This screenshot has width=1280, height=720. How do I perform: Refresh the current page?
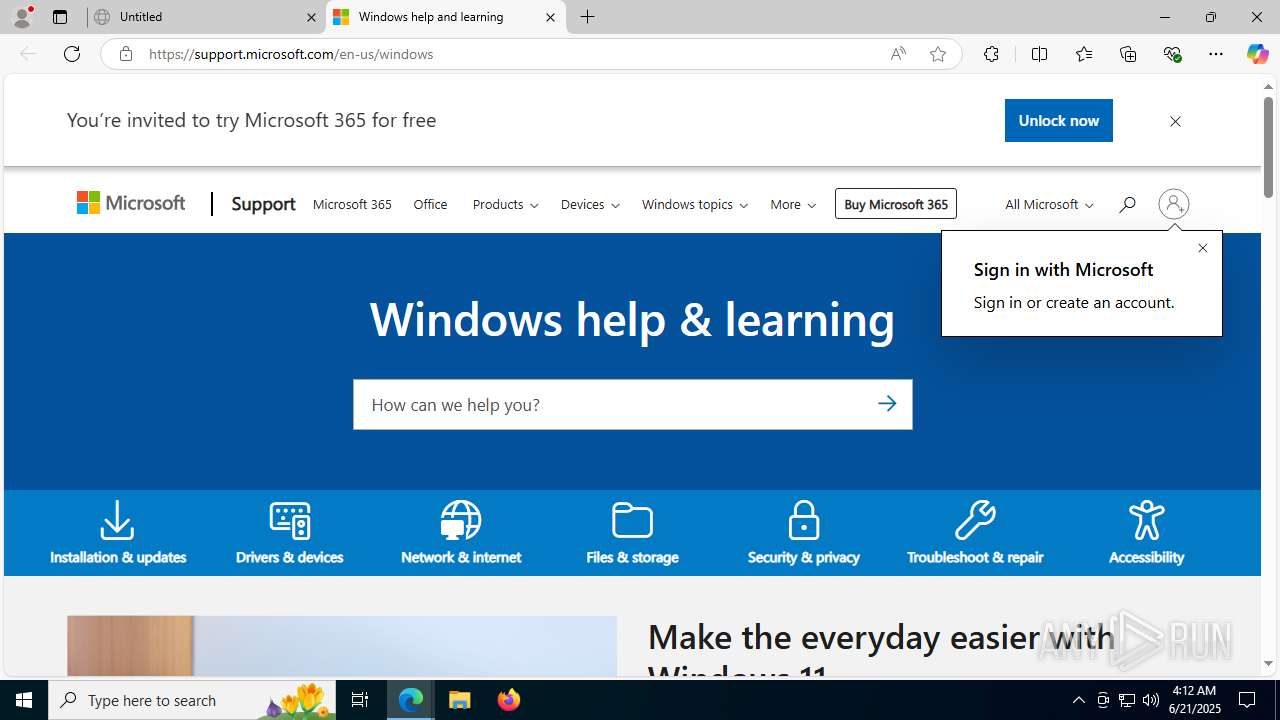coord(72,54)
